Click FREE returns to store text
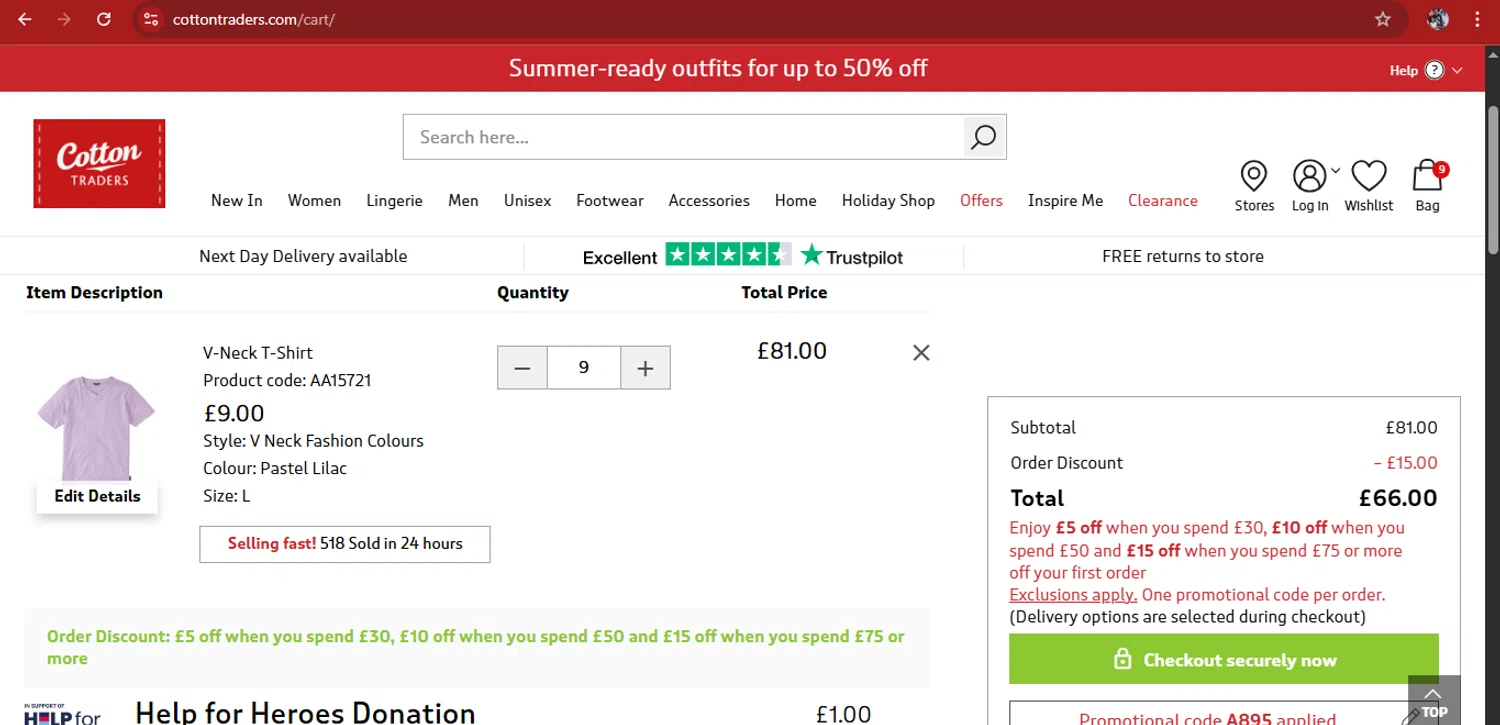The height and width of the screenshot is (725, 1500). (1183, 256)
